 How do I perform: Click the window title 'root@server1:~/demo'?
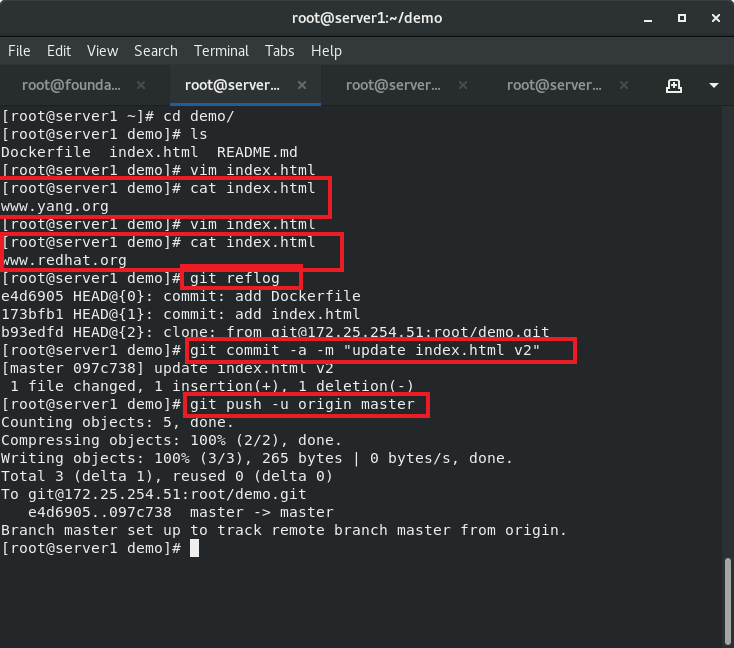367,18
